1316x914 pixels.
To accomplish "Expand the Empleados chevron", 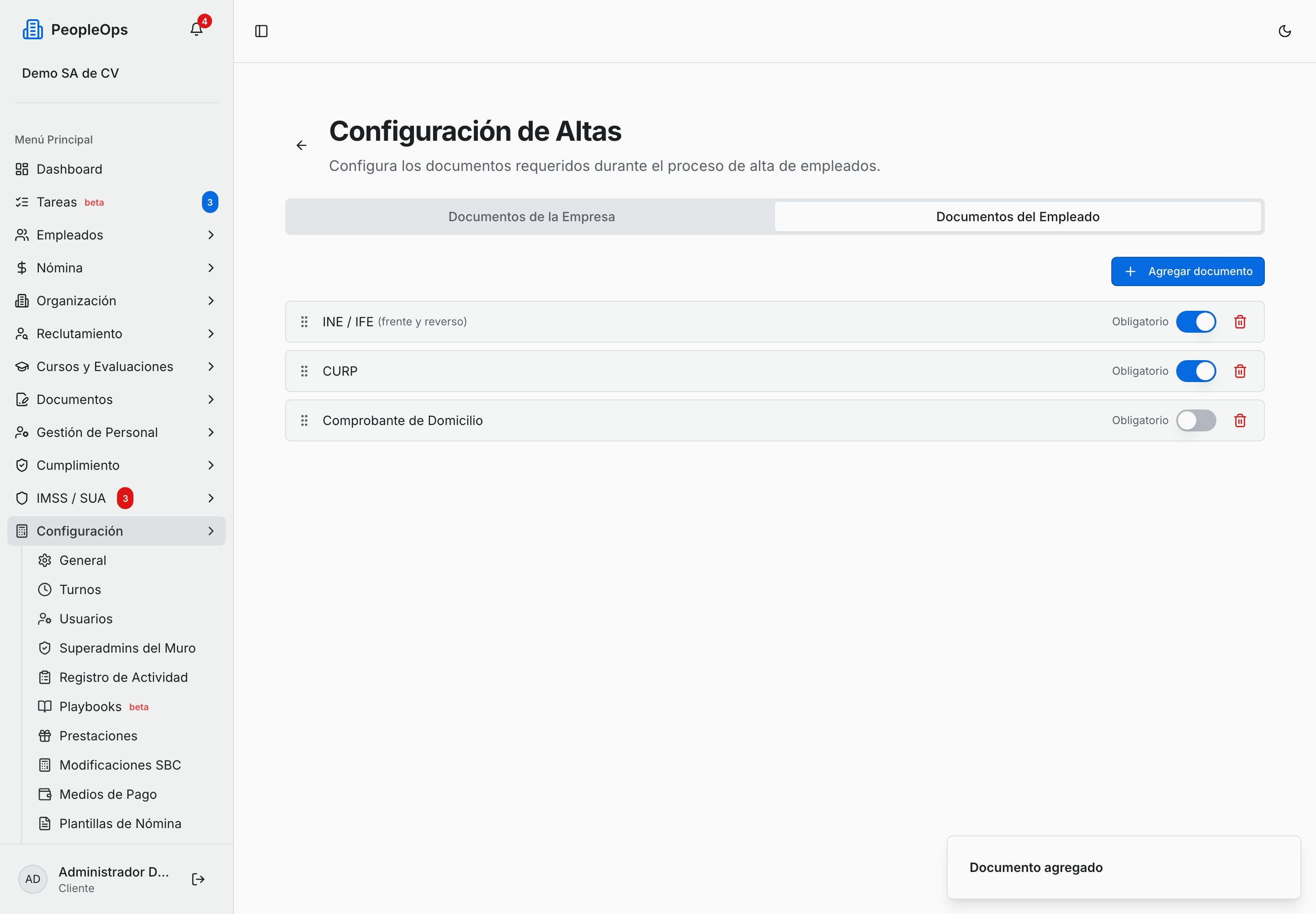I will click(x=211, y=235).
